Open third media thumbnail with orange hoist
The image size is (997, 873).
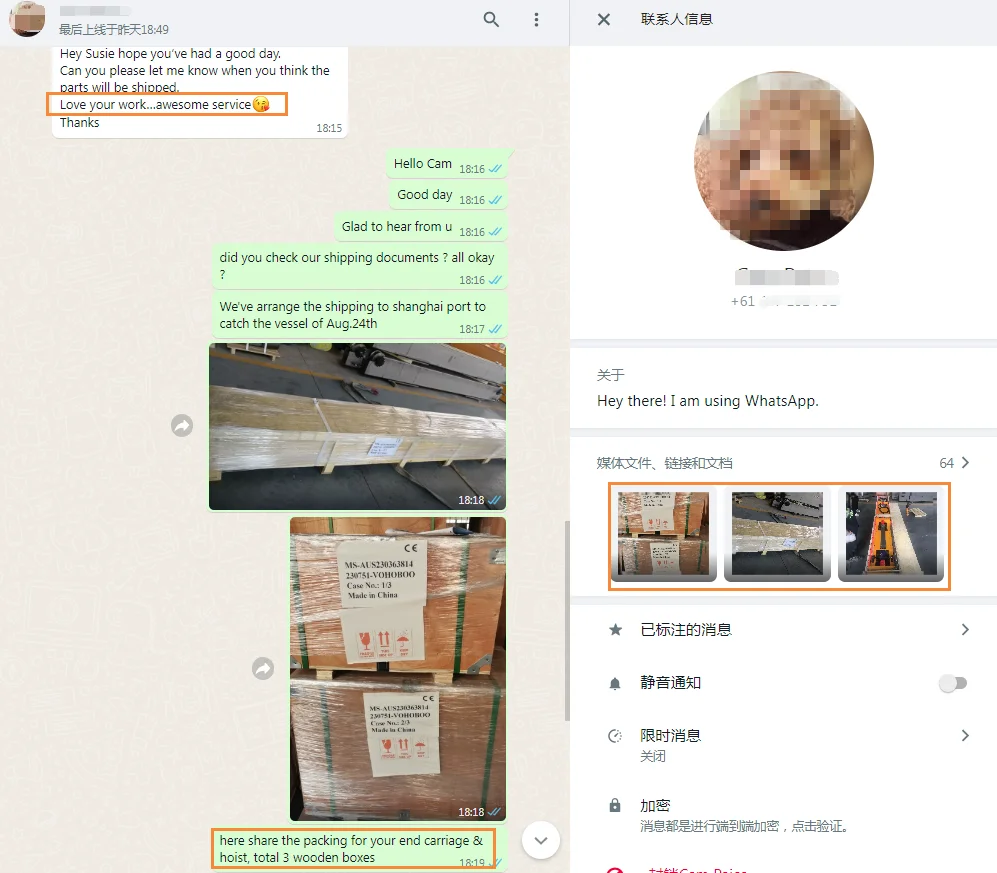point(891,536)
